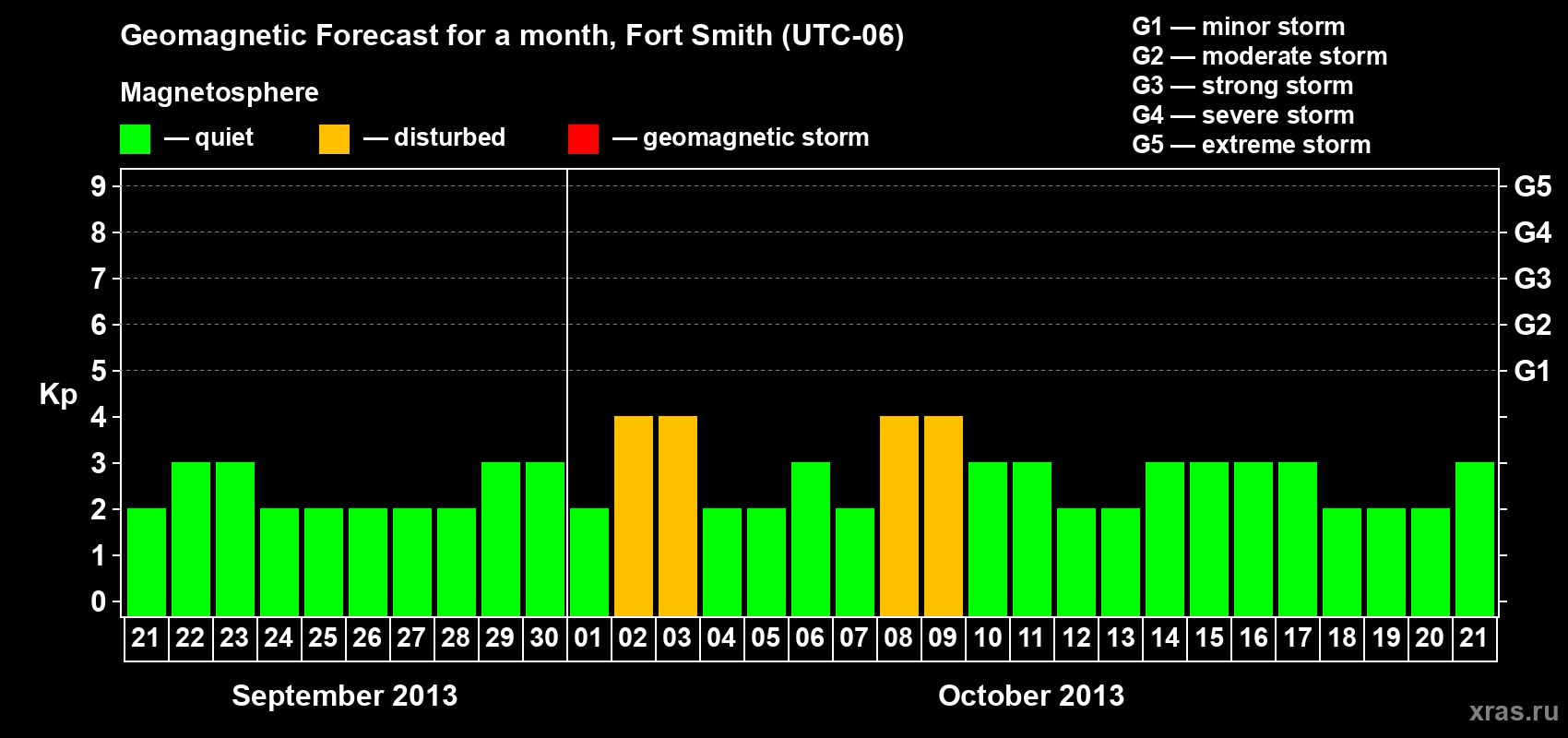
Task: Select the orange bar for October 08
Action: [899, 516]
